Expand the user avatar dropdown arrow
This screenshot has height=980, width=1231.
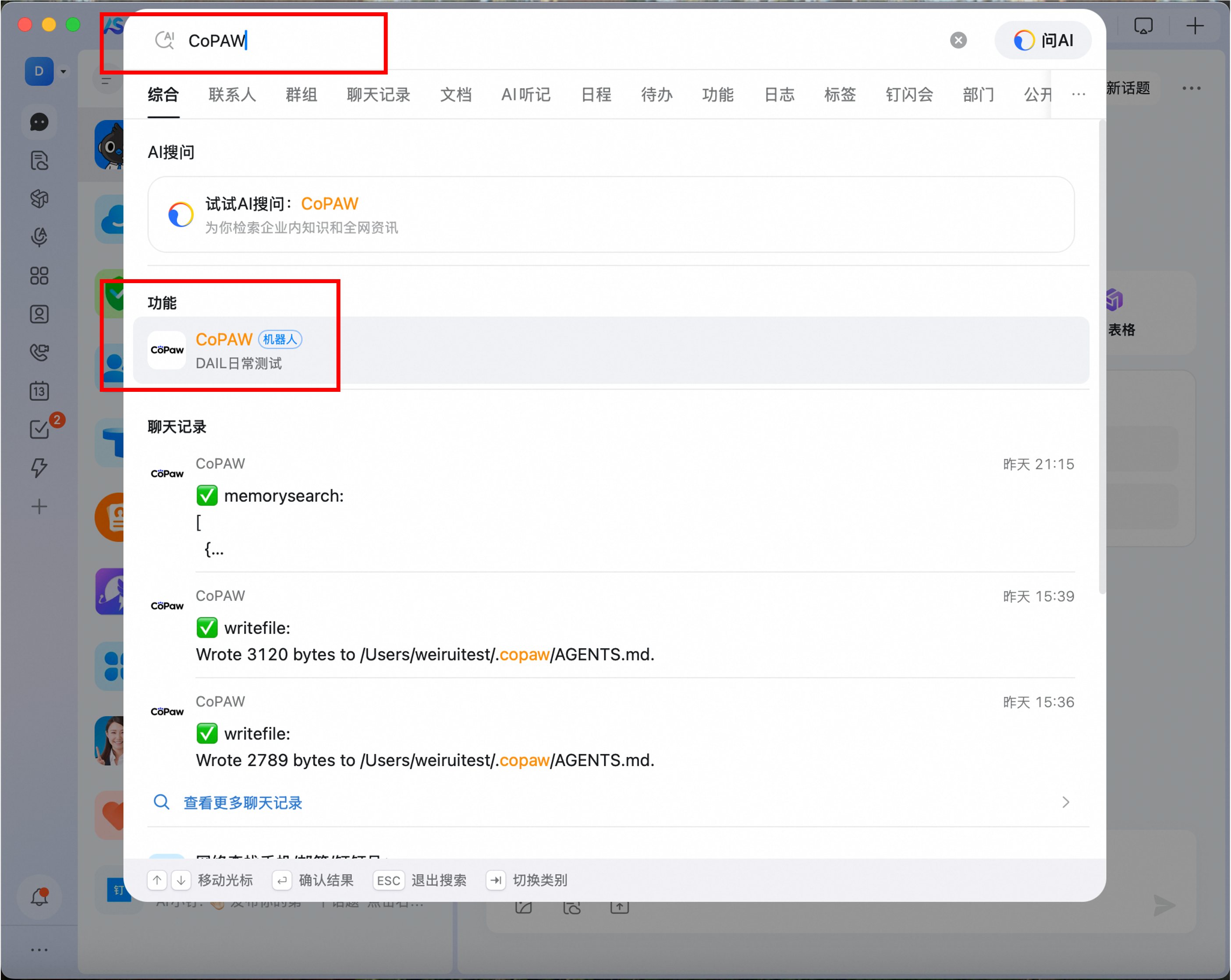[x=64, y=72]
